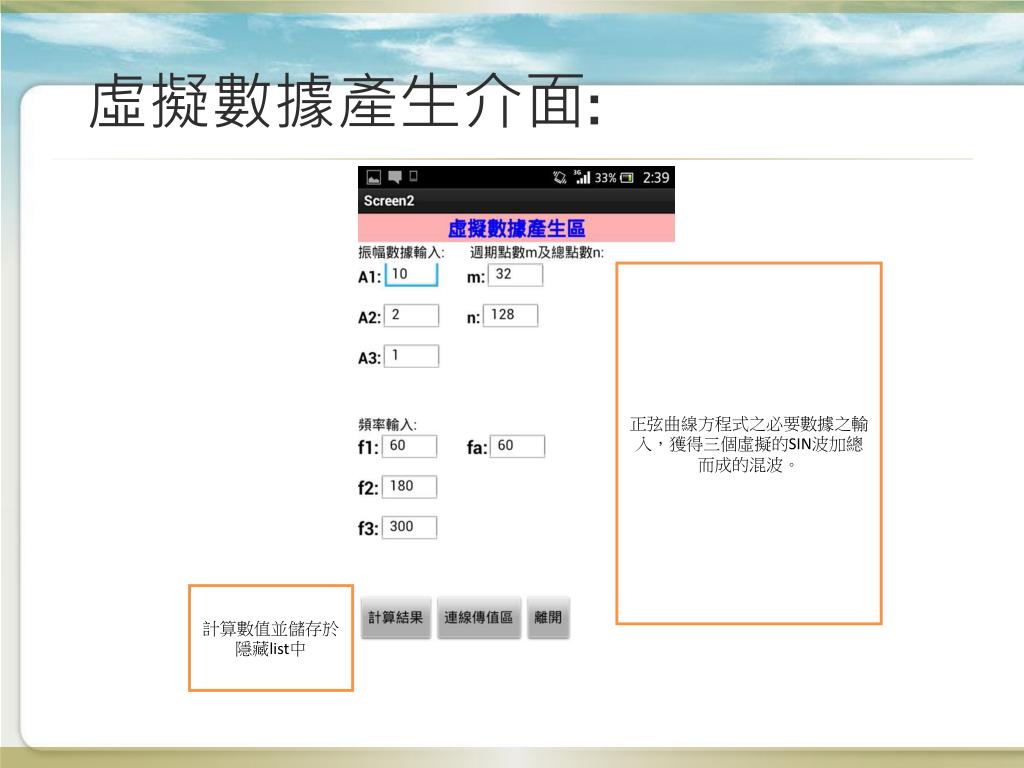
Task: Tap the chat message notification icon
Action: (394, 177)
